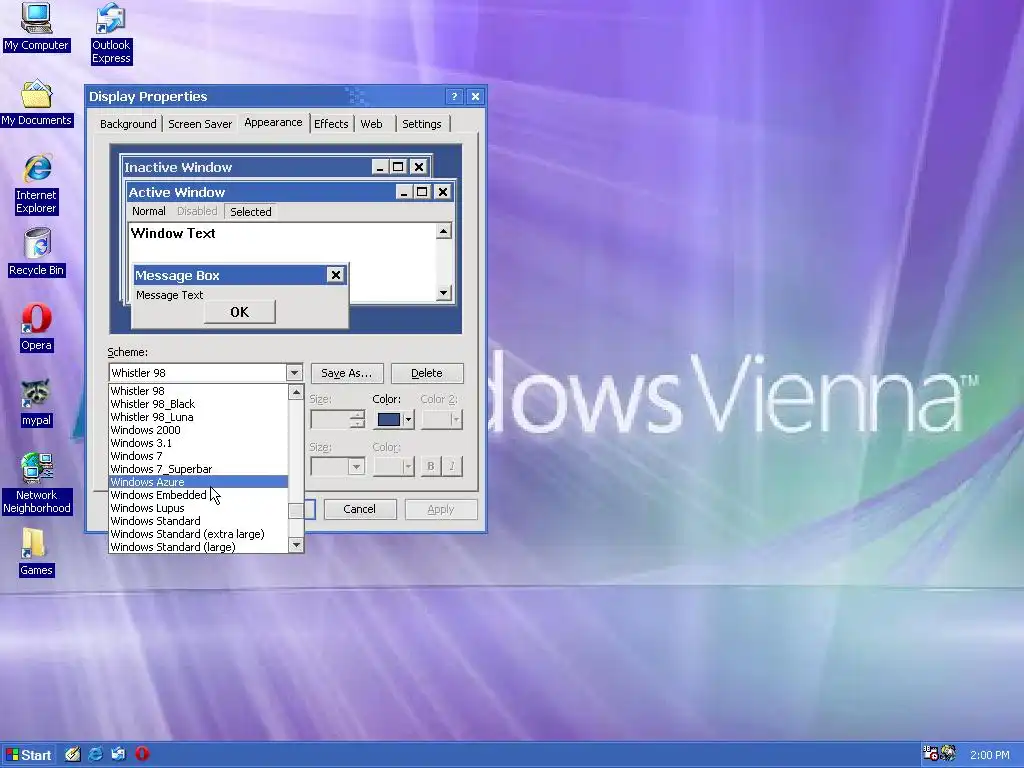Click the Inactive Window title bar preview
Screen dimensions: 1024x768
(x=276, y=167)
